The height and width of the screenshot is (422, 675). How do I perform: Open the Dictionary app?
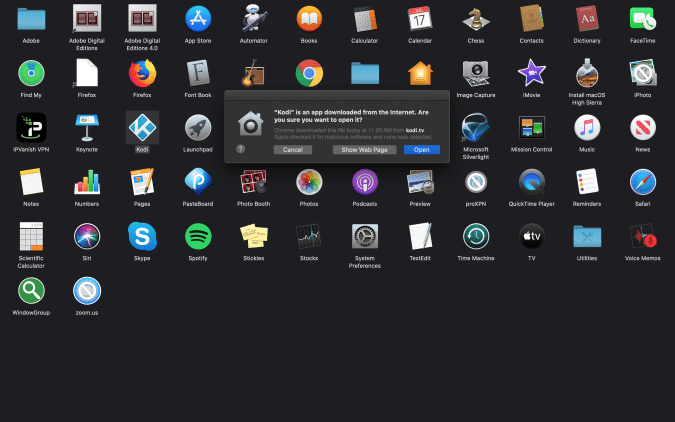(587, 19)
